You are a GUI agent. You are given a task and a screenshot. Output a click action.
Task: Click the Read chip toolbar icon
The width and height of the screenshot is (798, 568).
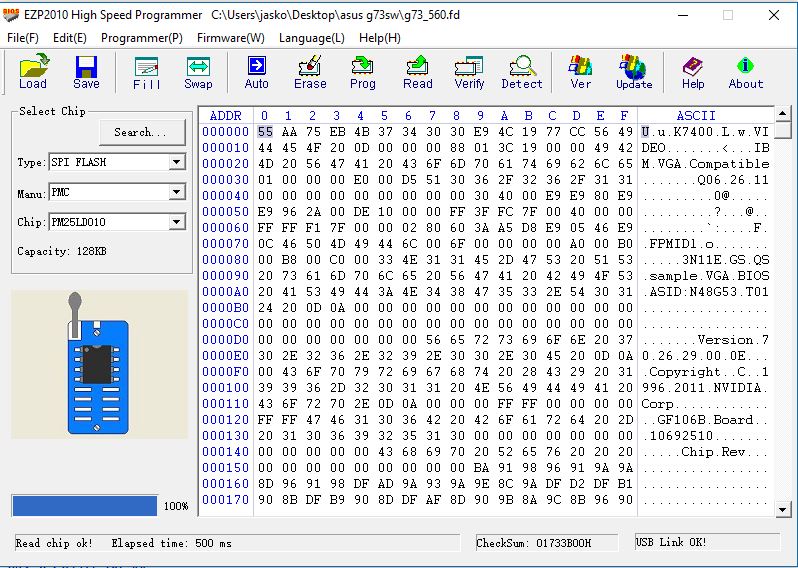[x=417, y=73]
